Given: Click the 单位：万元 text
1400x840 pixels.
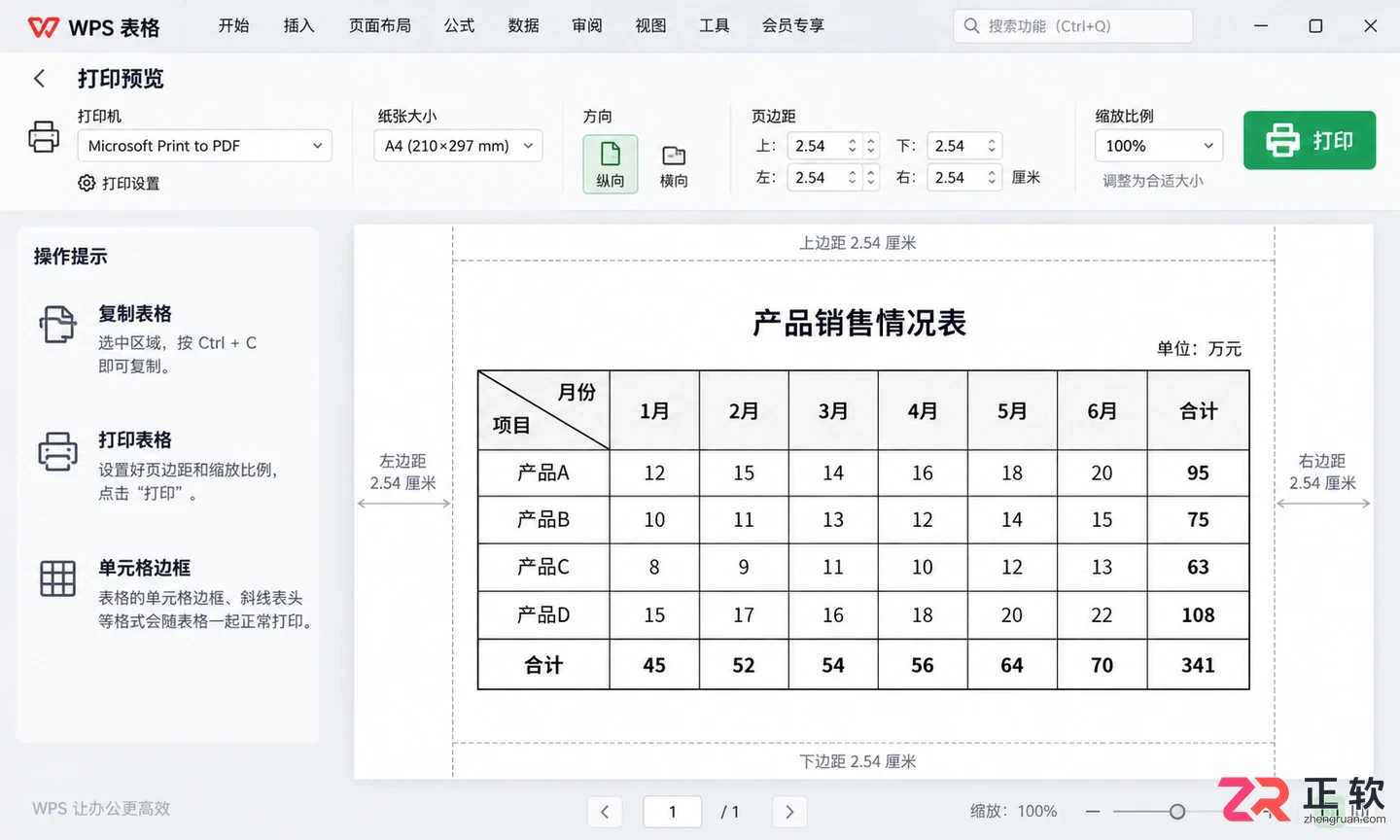Looking at the screenshot, I should pos(1199,349).
